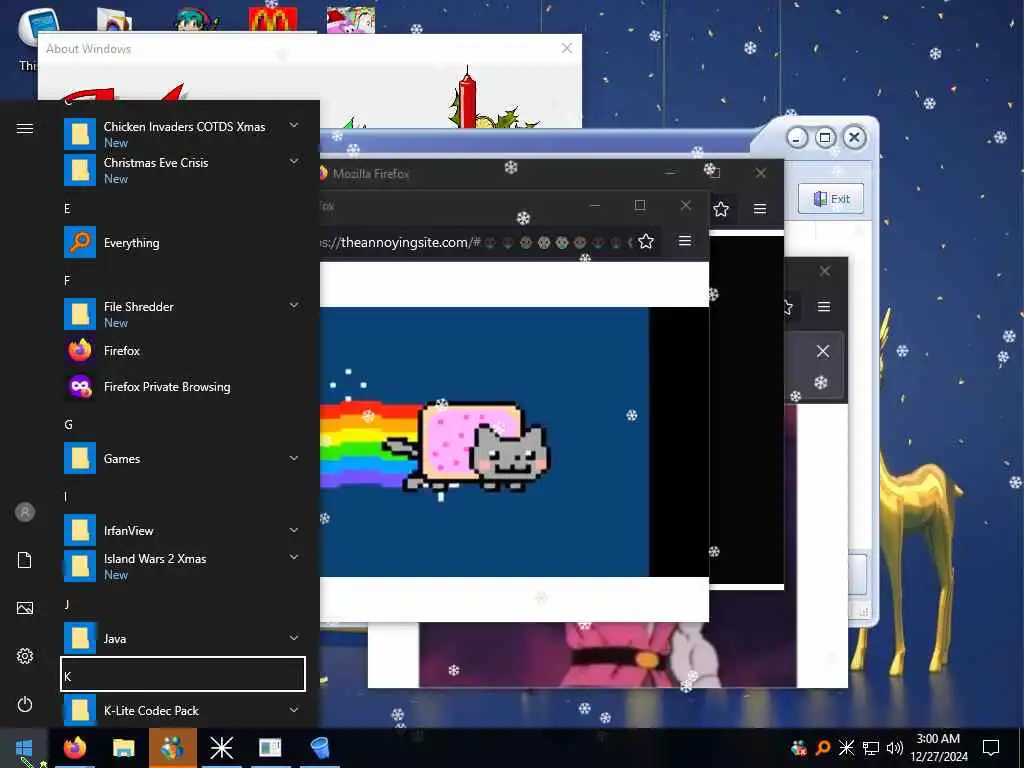The image size is (1024, 768).
Task: Select the letter K section header
Action: click(183, 674)
